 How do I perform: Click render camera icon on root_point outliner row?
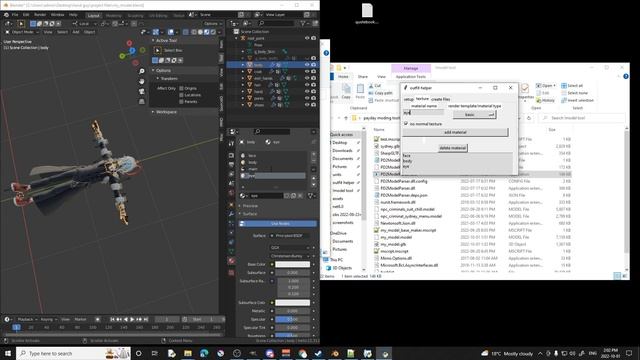(x=313, y=38)
